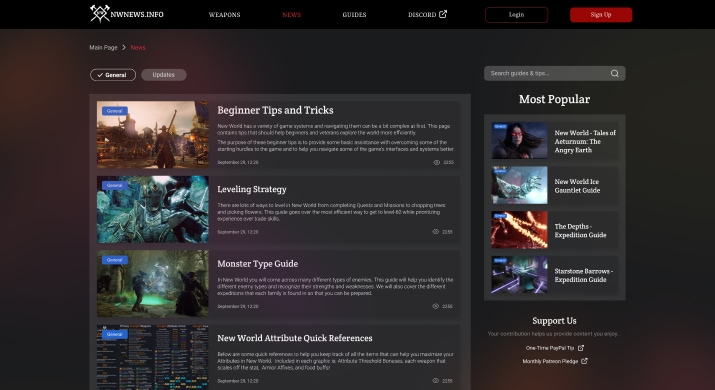Open the Beginner Tips and Tricks article title
Viewport: 715px width, 390px height.
(x=275, y=110)
